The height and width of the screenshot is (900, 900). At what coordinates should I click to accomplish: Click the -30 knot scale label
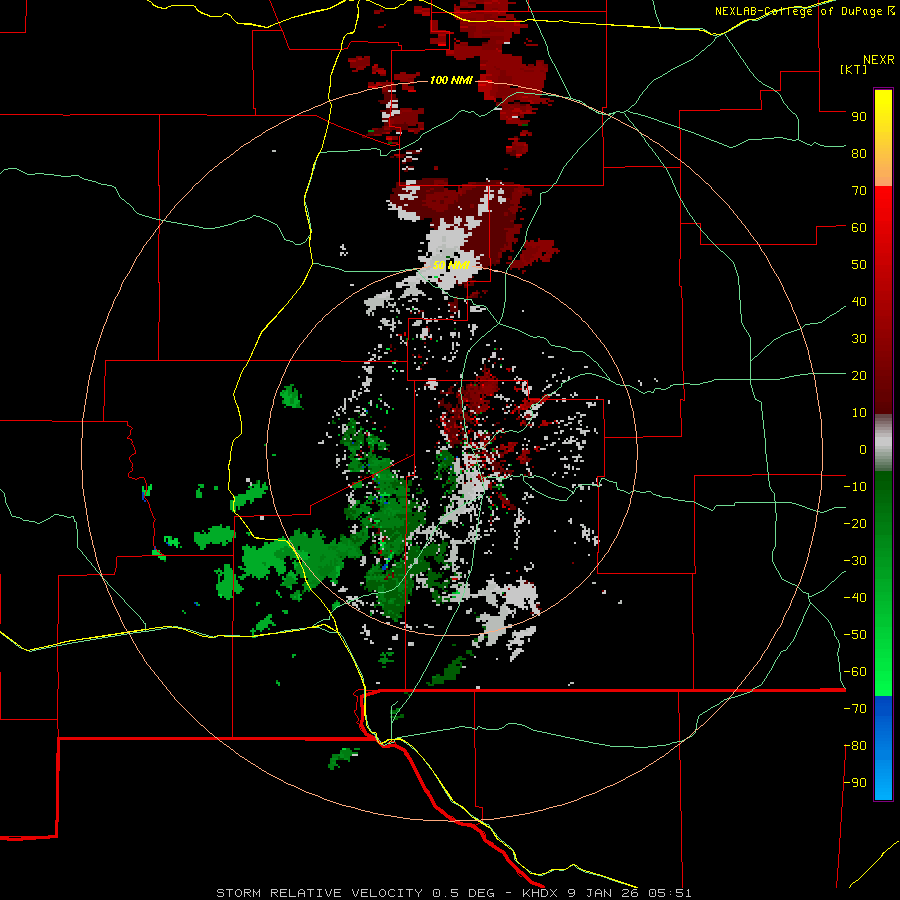855,561
